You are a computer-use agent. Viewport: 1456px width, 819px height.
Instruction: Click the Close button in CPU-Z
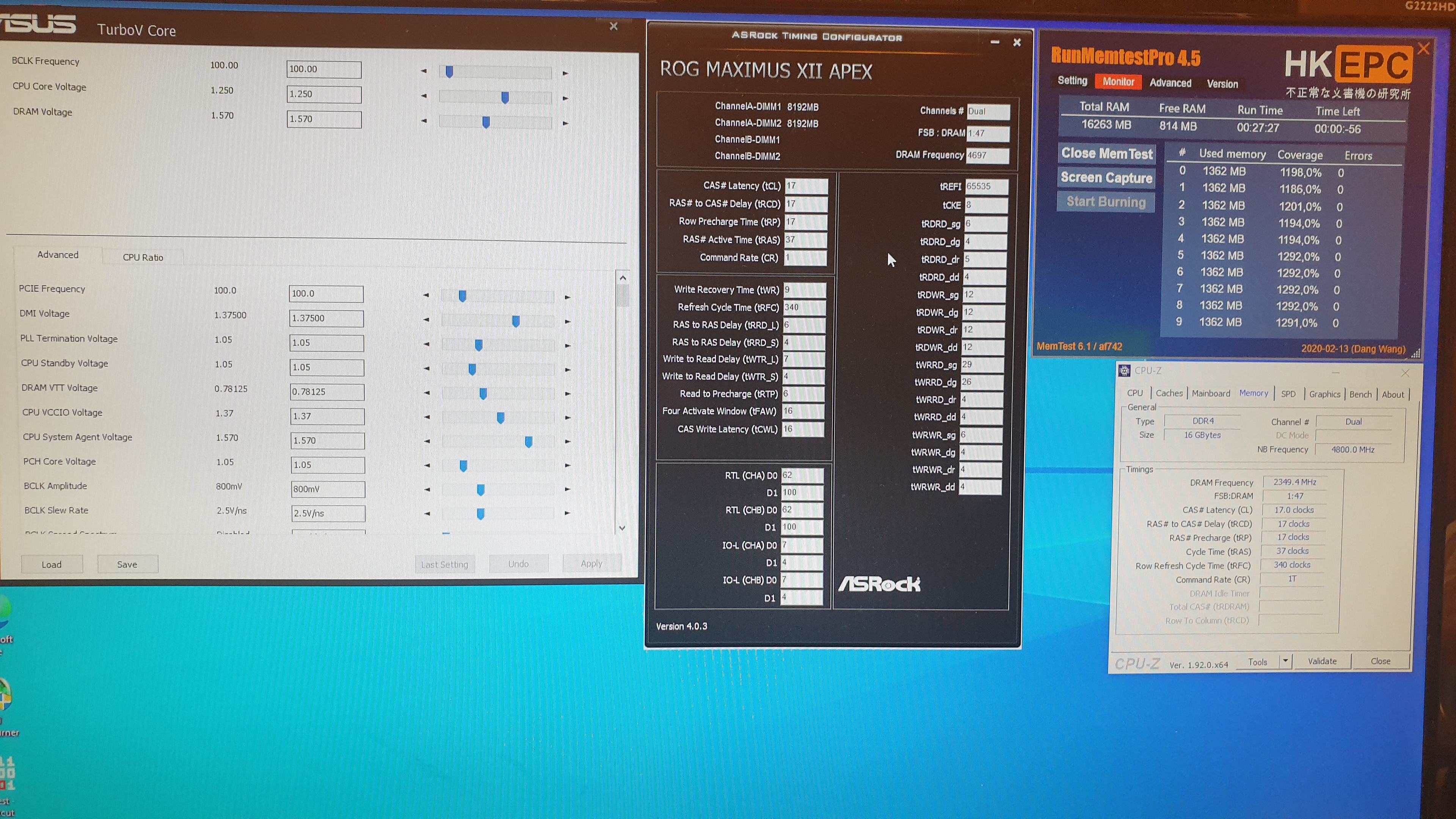(1380, 661)
